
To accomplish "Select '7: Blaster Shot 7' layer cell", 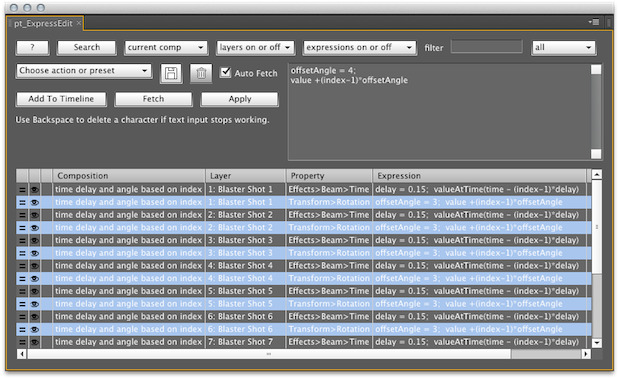I will tap(246, 342).
